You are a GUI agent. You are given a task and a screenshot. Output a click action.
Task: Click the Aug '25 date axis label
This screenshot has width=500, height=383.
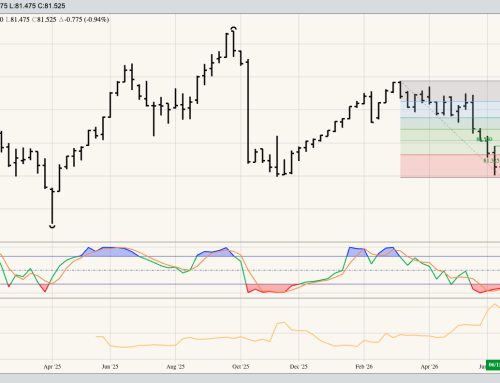[175, 367]
